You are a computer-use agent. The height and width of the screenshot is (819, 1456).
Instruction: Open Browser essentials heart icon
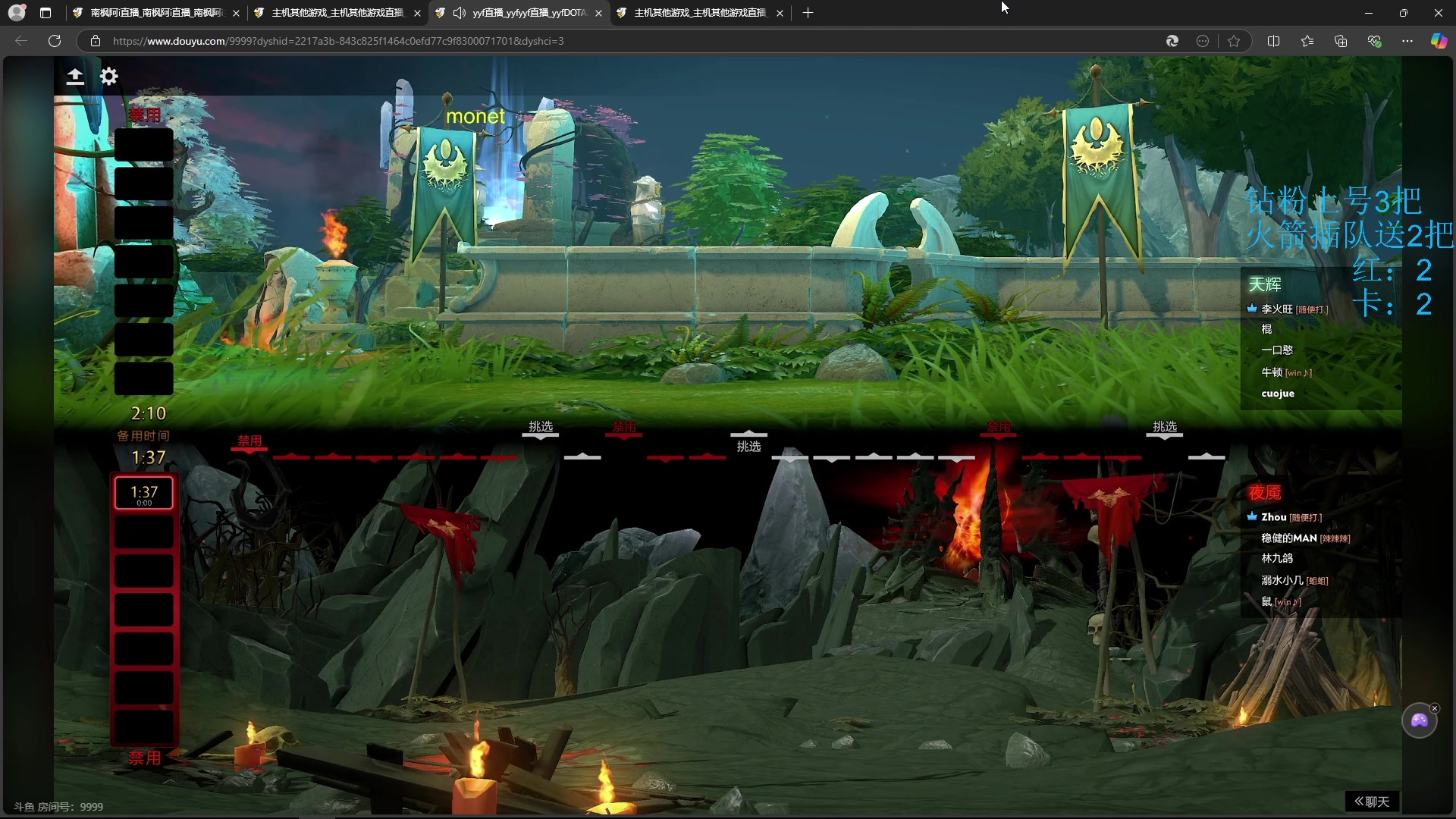pyautogui.click(x=1374, y=41)
